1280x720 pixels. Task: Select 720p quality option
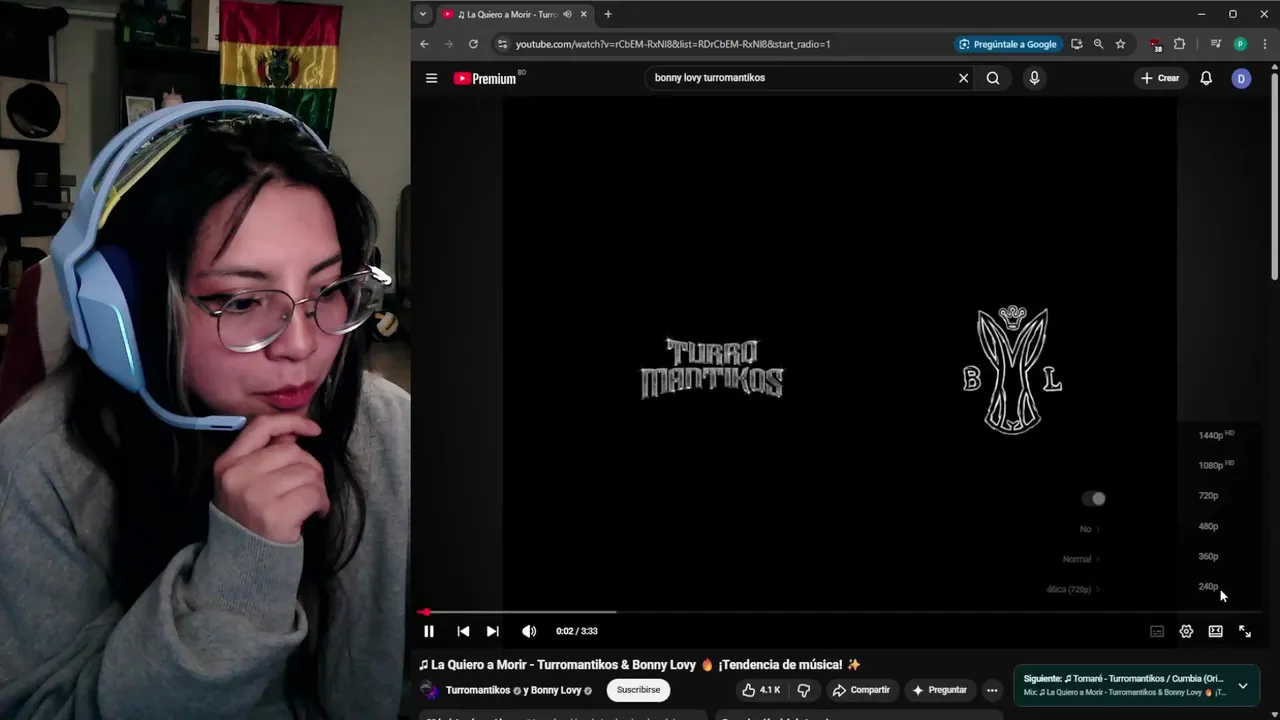coord(1209,496)
